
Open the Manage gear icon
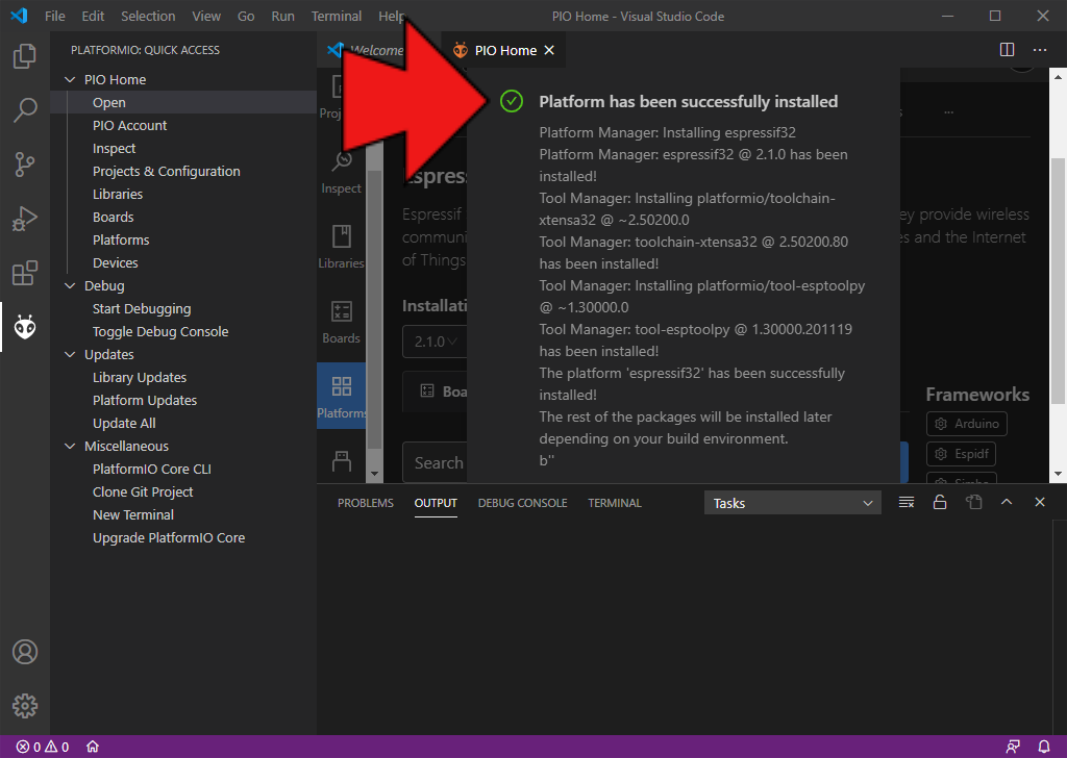pos(25,705)
